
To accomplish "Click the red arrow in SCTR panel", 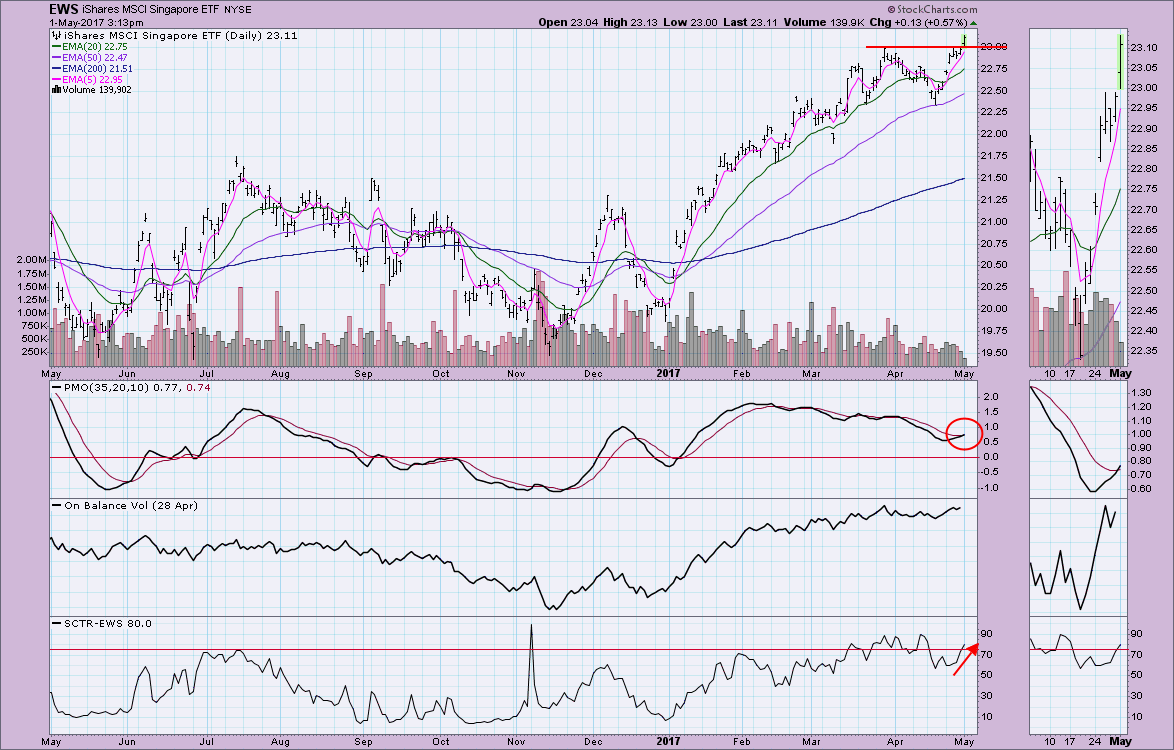I will click(965, 659).
